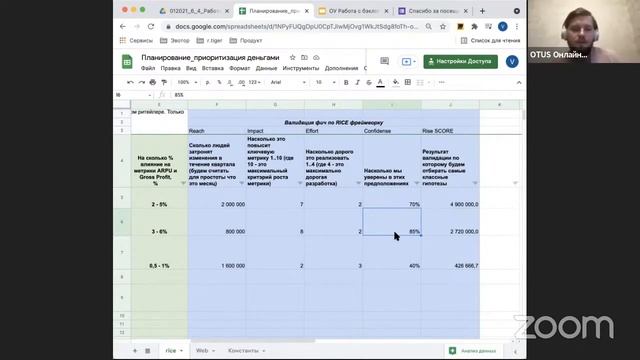Open the Инструменты menu
640x360 pixels.
[x=301, y=68]
